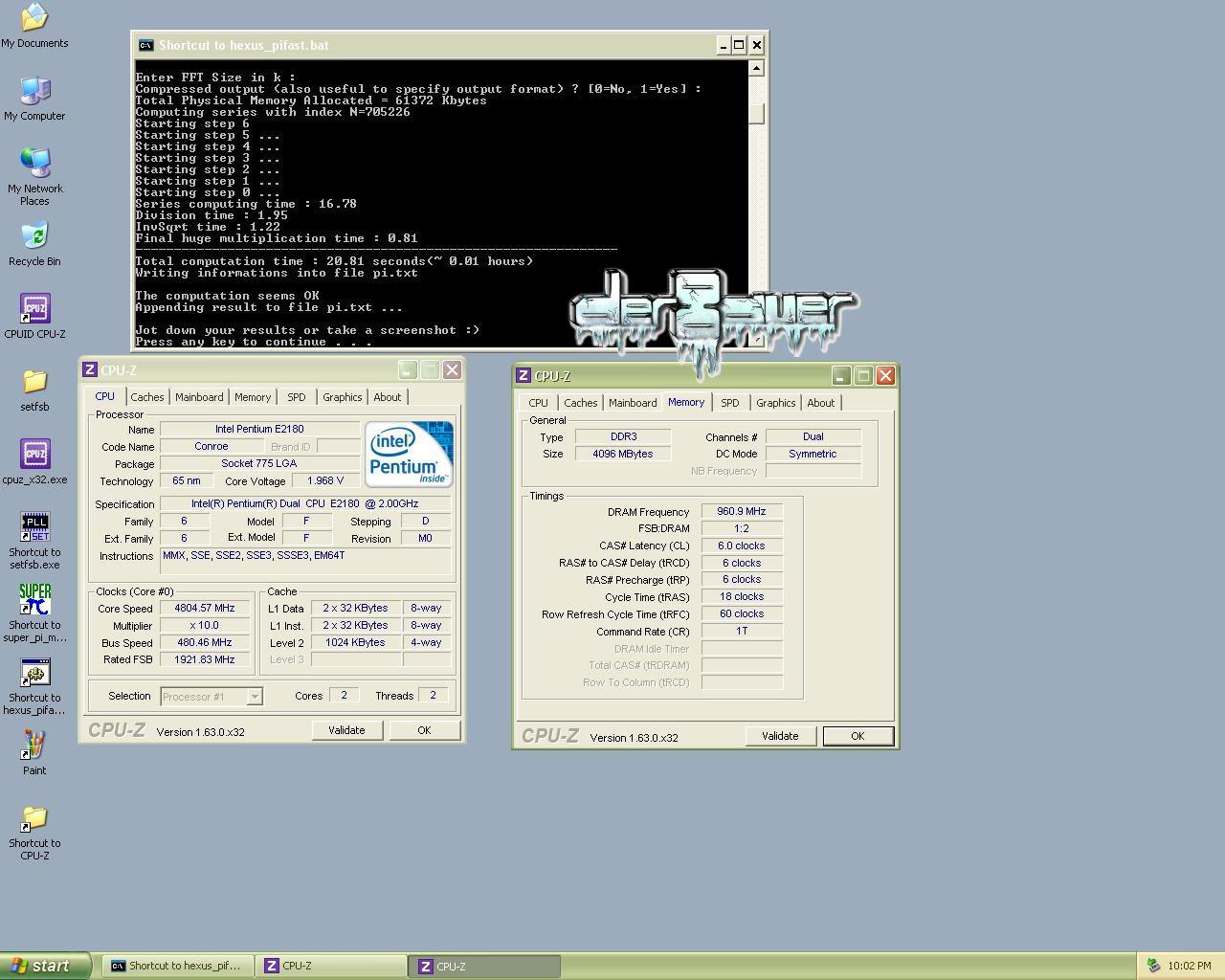Screen dimensions: 1225x980
Task: Select SPD tab in right CPU-Z window
Action: [730, 403]
